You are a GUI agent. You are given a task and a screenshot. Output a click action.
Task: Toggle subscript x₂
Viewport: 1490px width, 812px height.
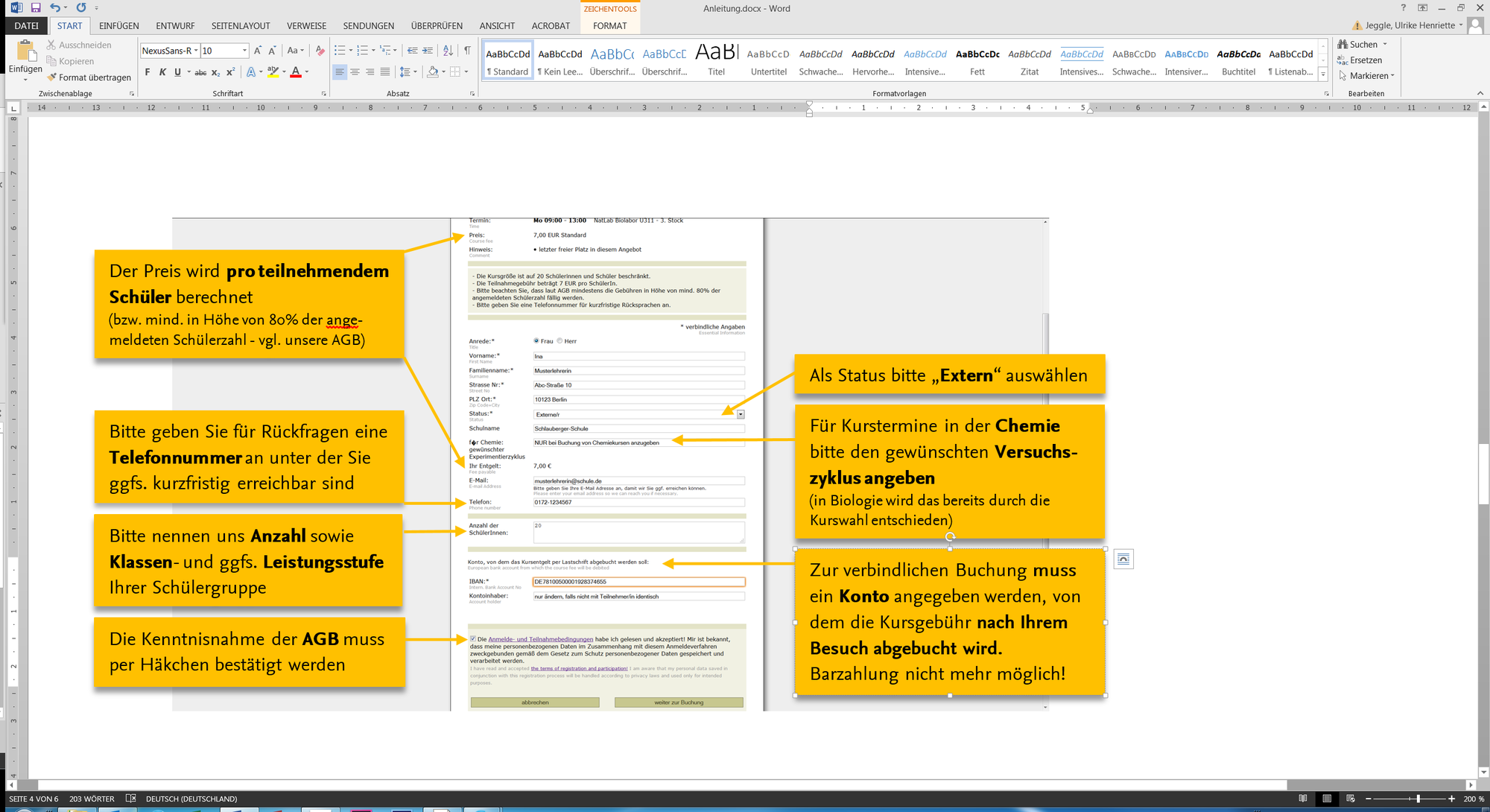(x=215, y=72)
